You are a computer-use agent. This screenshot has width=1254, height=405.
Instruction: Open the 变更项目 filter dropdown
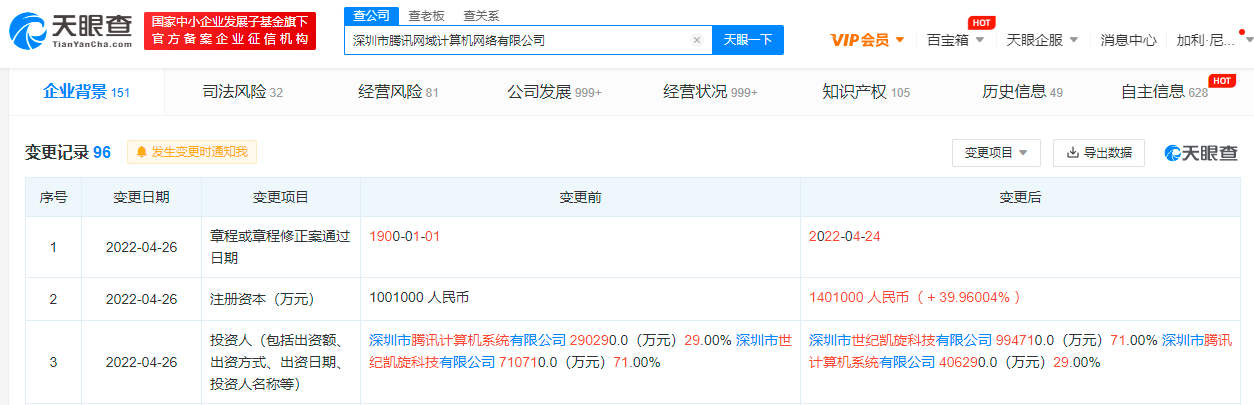tap(997, 153)
